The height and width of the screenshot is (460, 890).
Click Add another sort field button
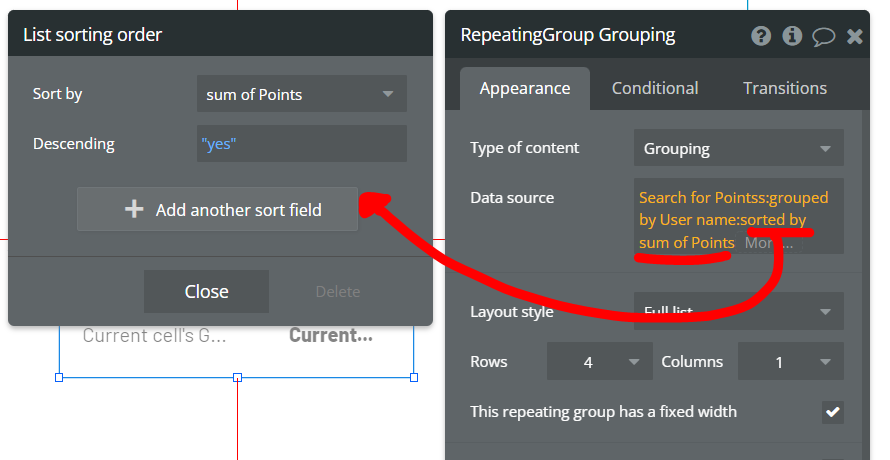coord(217,210)
